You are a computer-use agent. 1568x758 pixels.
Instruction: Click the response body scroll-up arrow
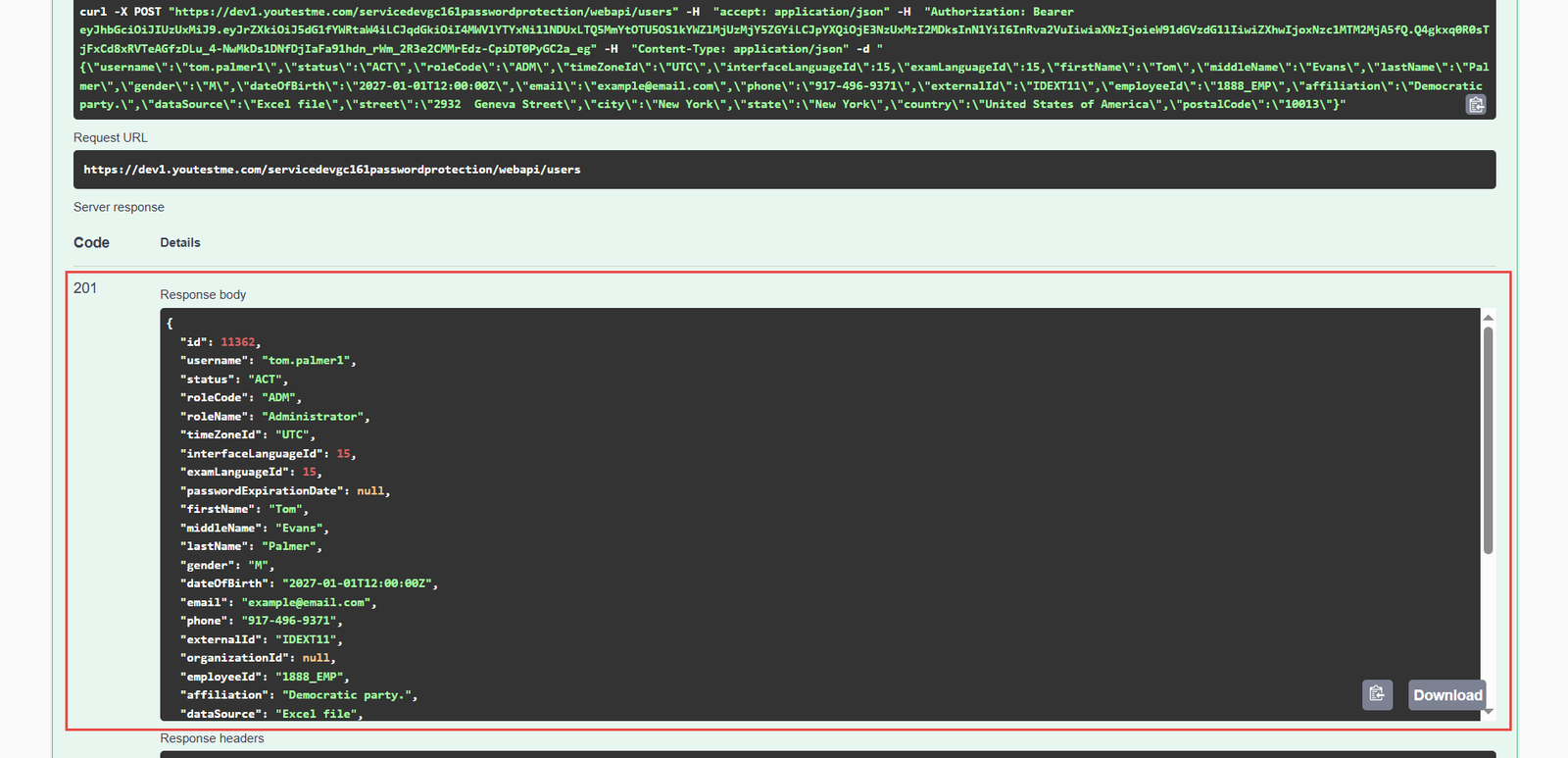(1488, 318)
